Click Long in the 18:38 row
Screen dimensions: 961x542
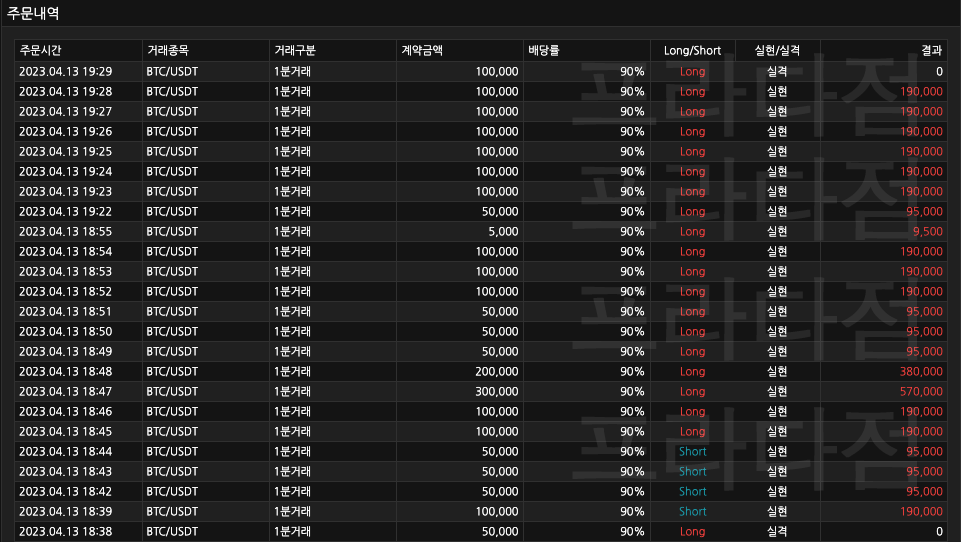693,532
